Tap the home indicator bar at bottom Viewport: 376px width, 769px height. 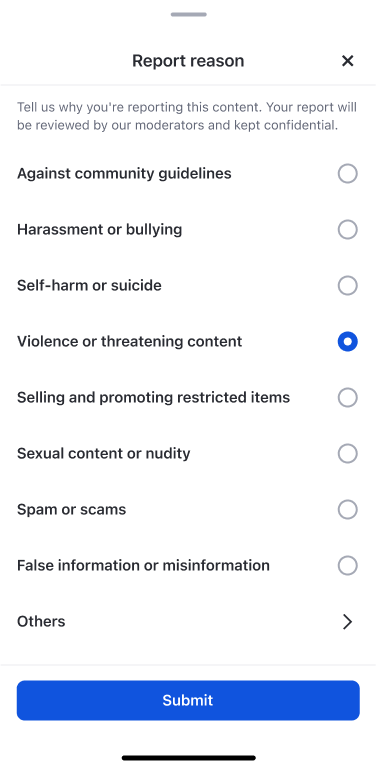pyautogui.click(x=189, y=758)
